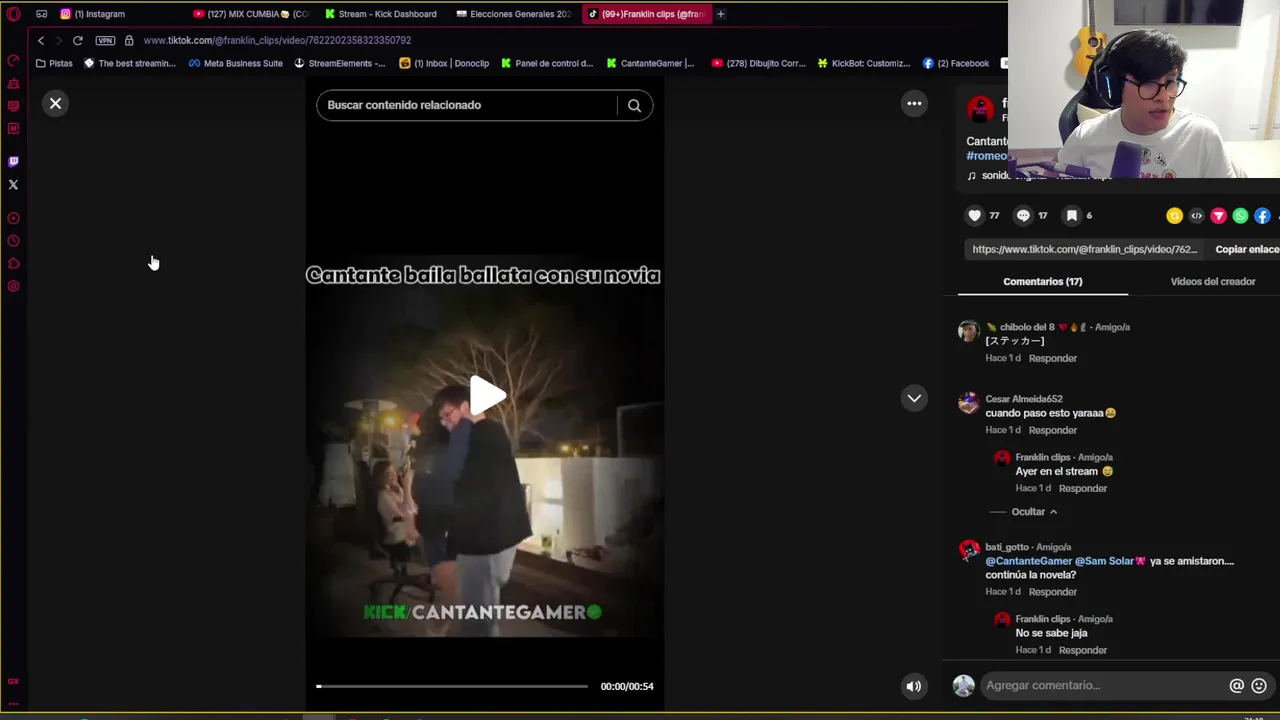This screenshot has height=720, width=1280.
Task: Reply to the 'Ayer en el stream' comment
Action: [1083, 488]
